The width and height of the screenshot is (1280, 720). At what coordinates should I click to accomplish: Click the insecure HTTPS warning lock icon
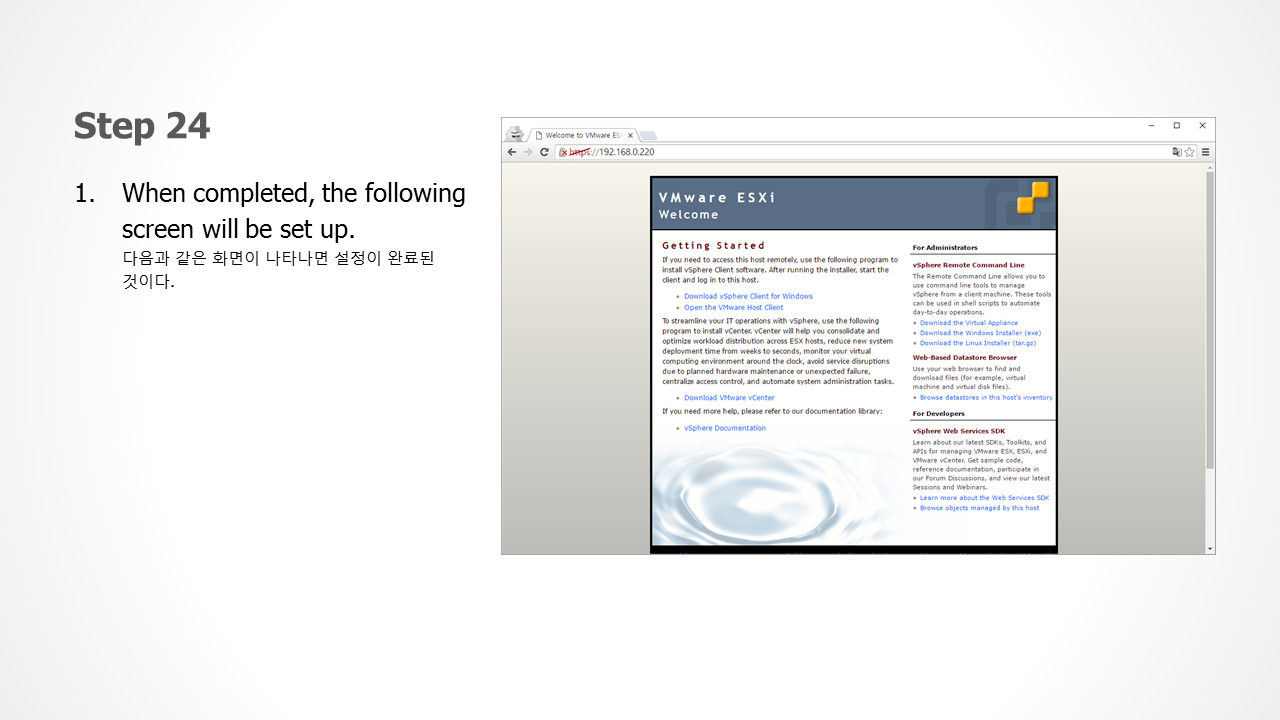[x=563, y=152]
